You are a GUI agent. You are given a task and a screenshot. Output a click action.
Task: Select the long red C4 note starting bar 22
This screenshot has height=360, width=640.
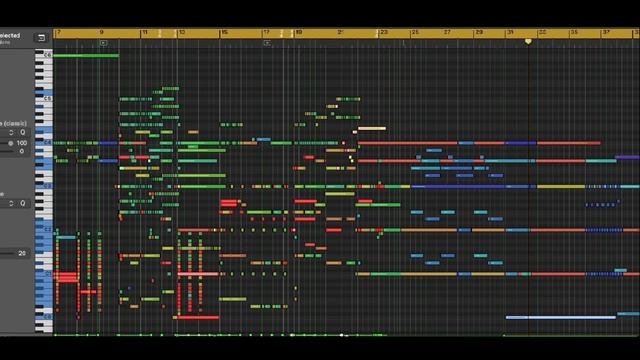coord(408,143)
